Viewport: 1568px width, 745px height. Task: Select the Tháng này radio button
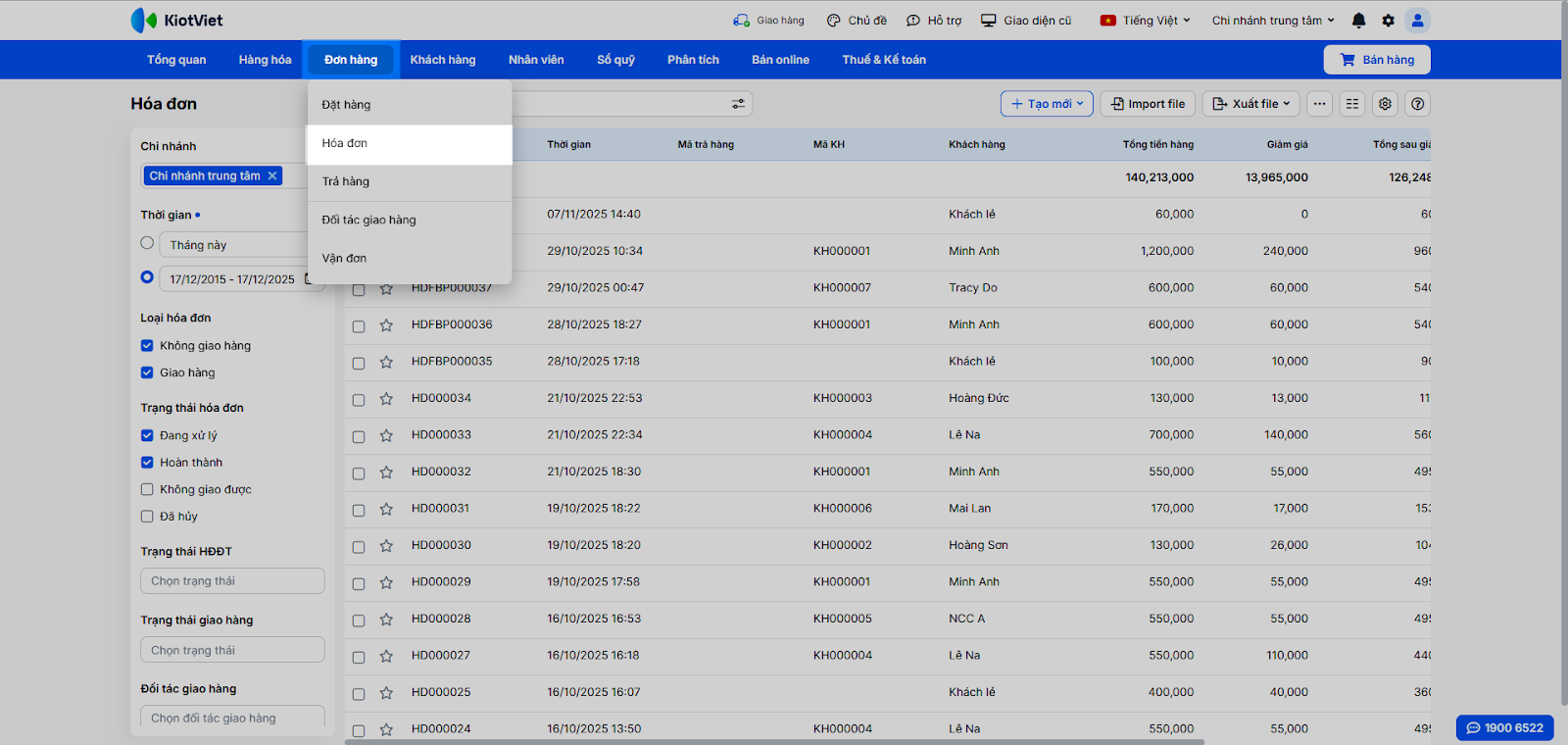point(147,243)
